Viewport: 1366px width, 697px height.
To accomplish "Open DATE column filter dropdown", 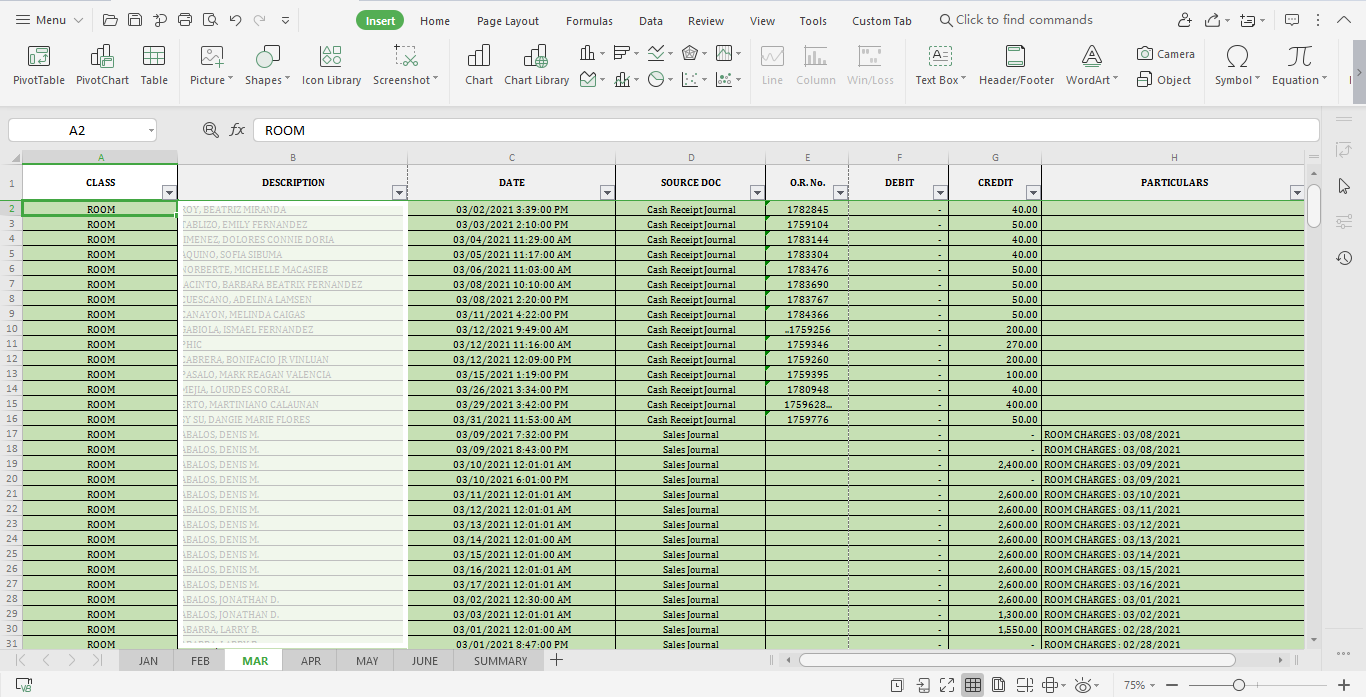I will click(x=607, y=193).
